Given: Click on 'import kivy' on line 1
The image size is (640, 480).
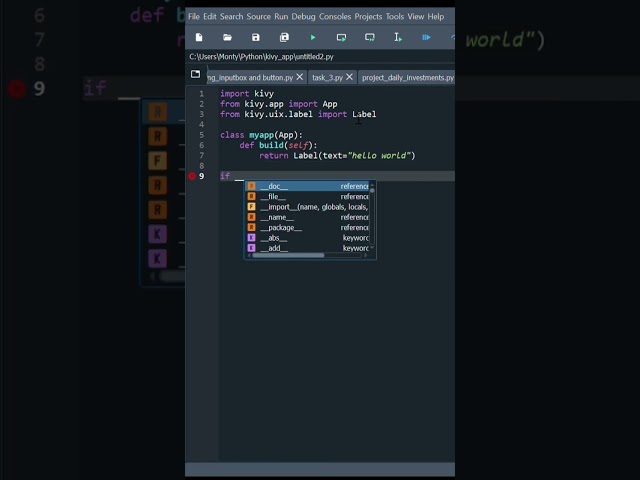Looking at the screenshot, I should pos(247,94).
